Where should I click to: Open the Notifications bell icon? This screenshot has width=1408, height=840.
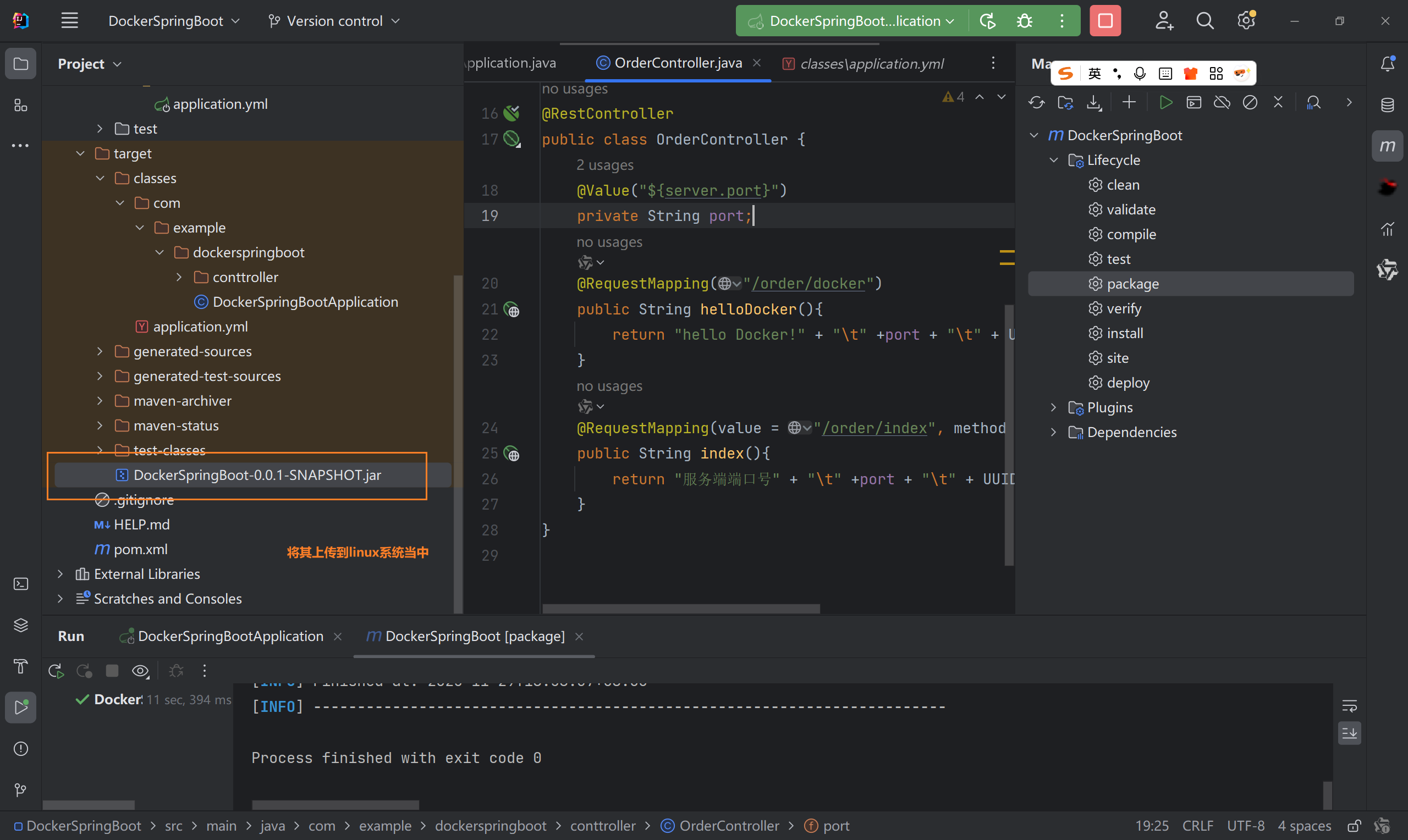pos(1387,63)
